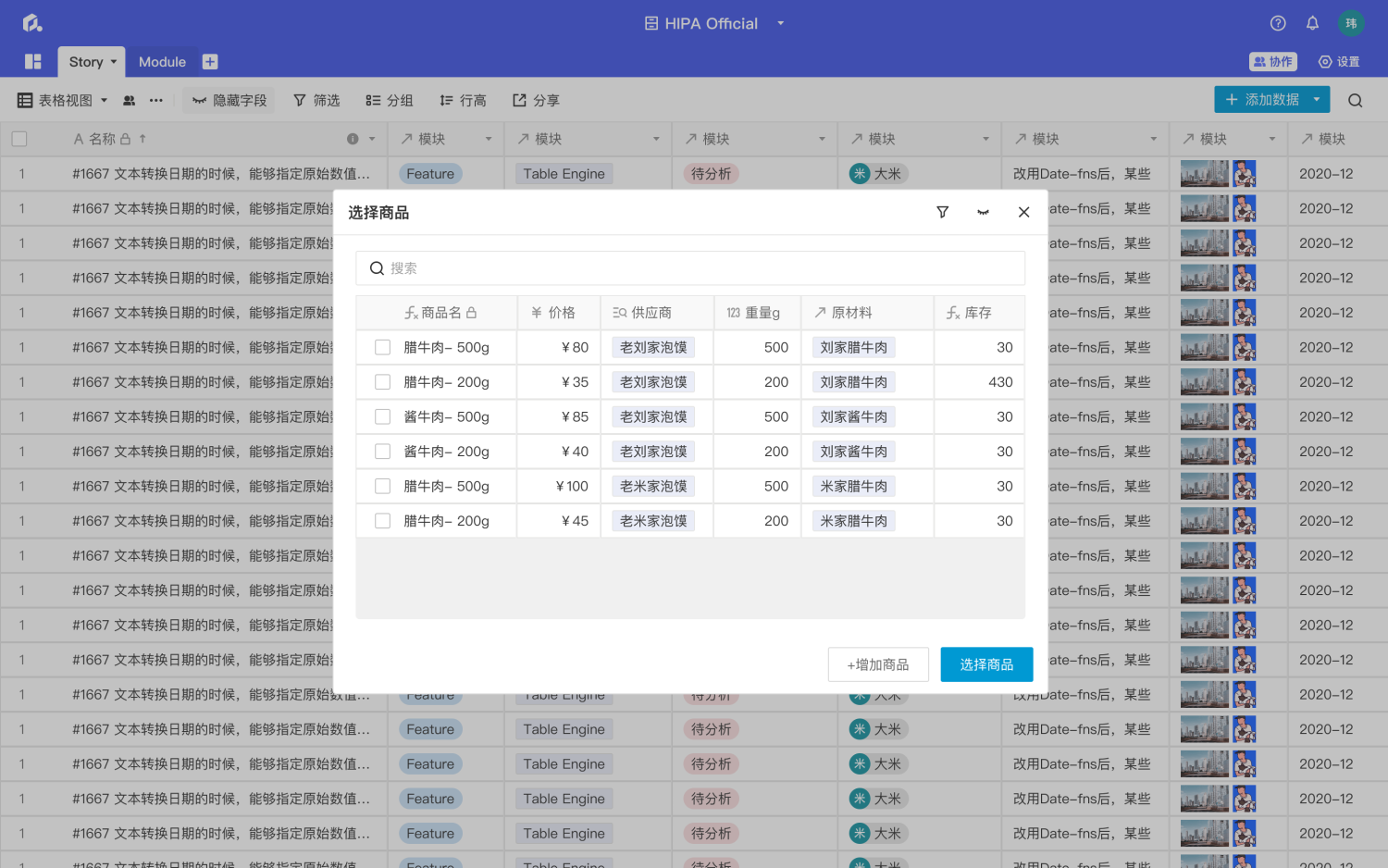The height and width of the screenshot is (868, 1388).
Task: Open the dashboard grid icon
Action: click(33, 61)
